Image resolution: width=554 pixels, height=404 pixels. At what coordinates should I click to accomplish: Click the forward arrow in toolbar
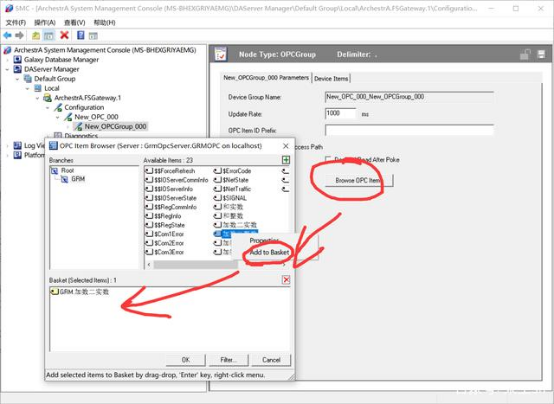19,35
